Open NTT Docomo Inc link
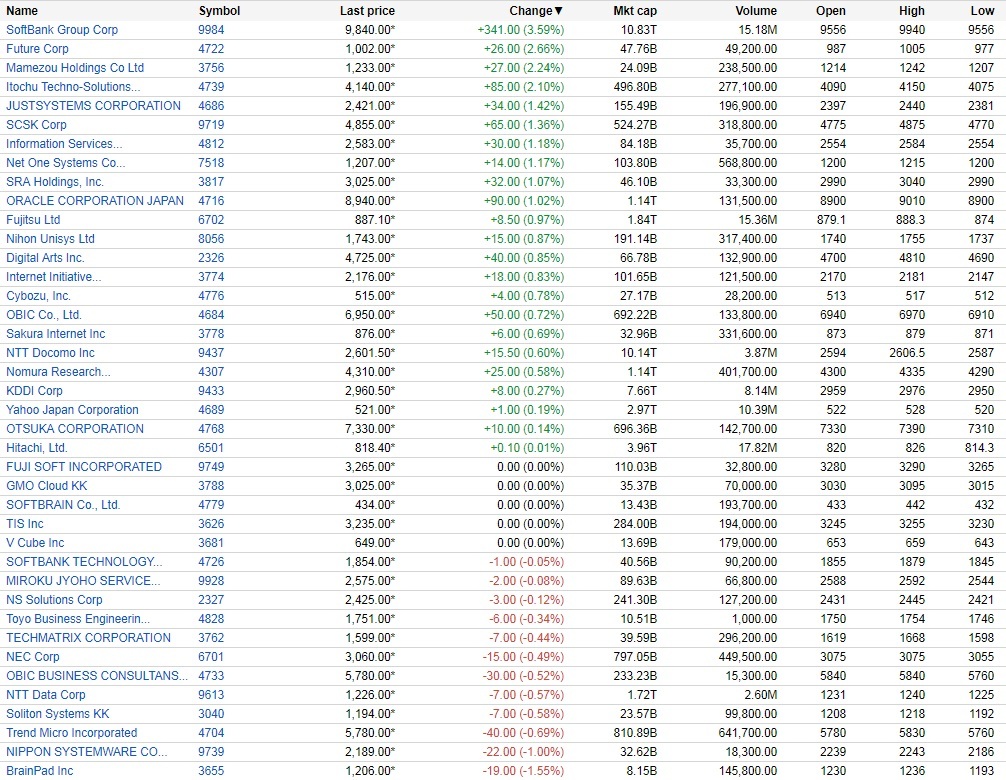1006x780 pixels. [51, 353]
